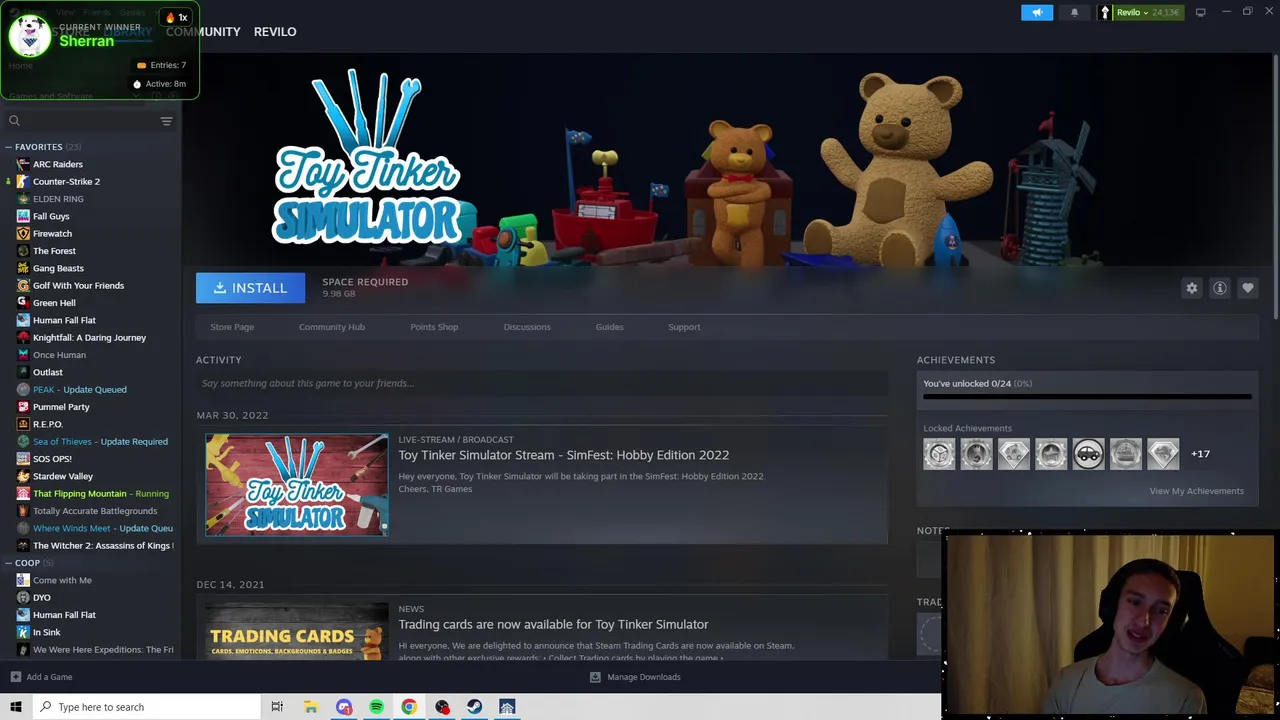The width and height of the screenshot is (1280, 720).
Task: Open OBS Studio from the taskbar
Action: pyautogui.click(x=442, y=707)
